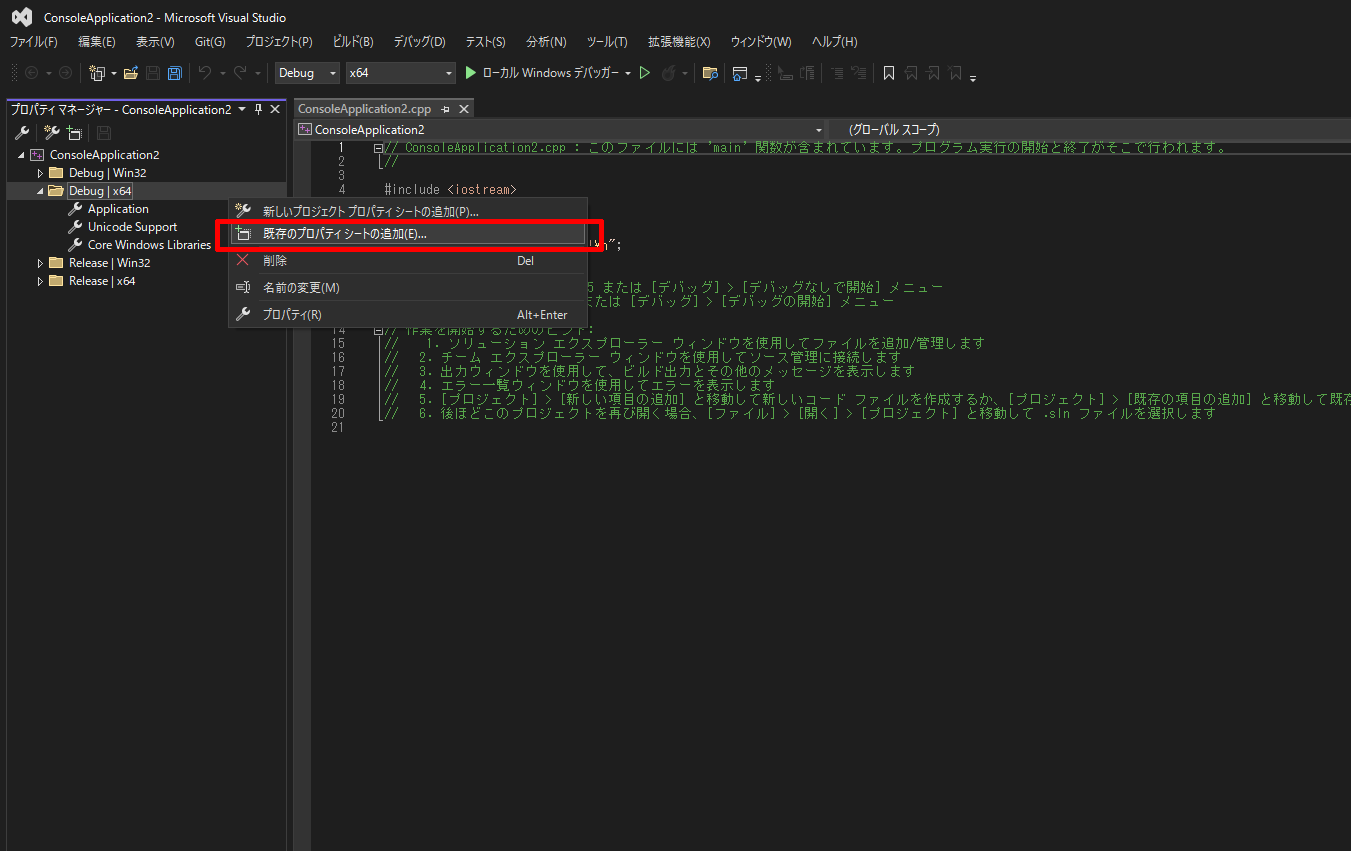Screen dimensions: 1351x851
Task: Select the Unicode Support property sheet
Action: point(132,227)
